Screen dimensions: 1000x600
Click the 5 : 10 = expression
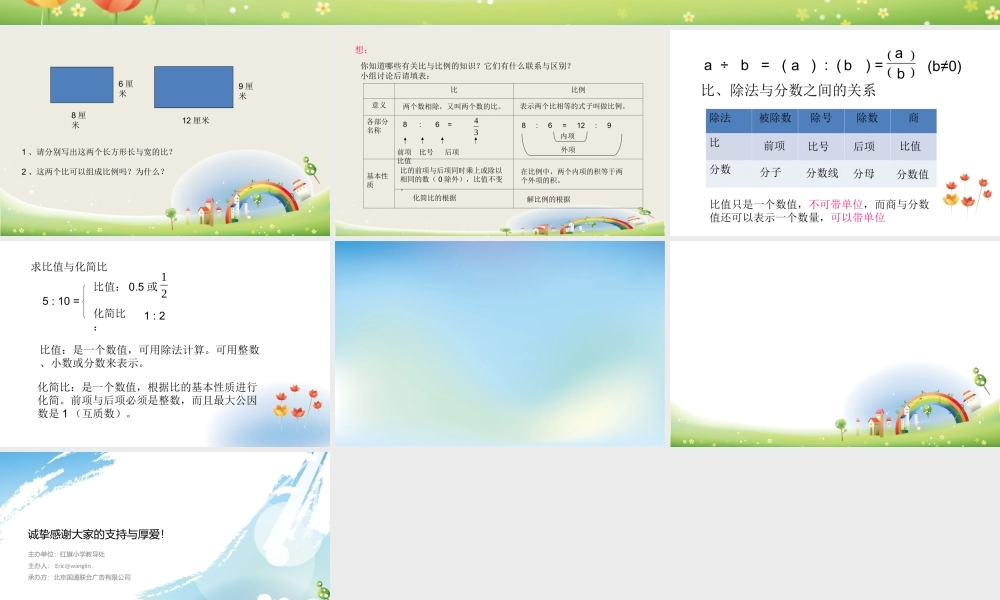61,301
